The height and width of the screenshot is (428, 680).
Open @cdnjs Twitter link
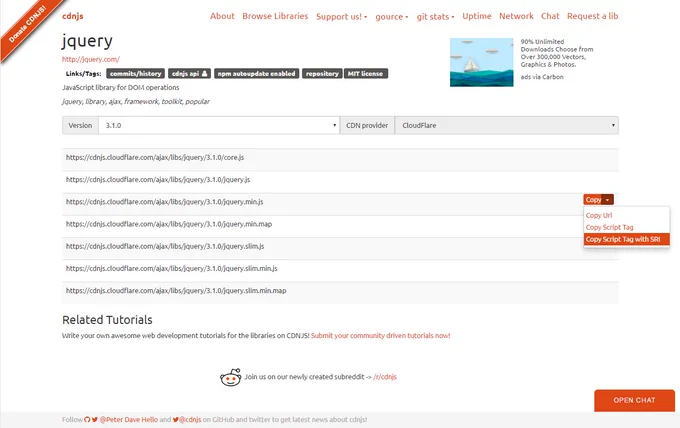pyautogui.click(x=190, y=419)
